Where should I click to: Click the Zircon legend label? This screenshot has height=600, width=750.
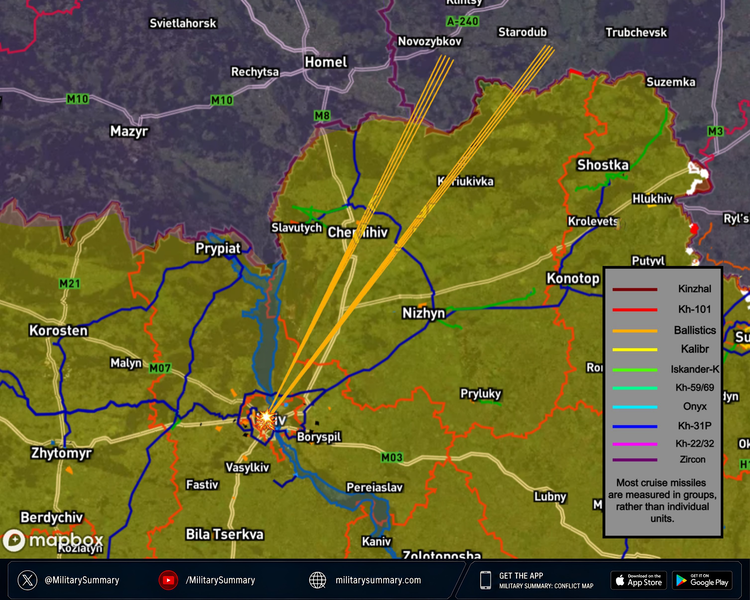[692, 459]
